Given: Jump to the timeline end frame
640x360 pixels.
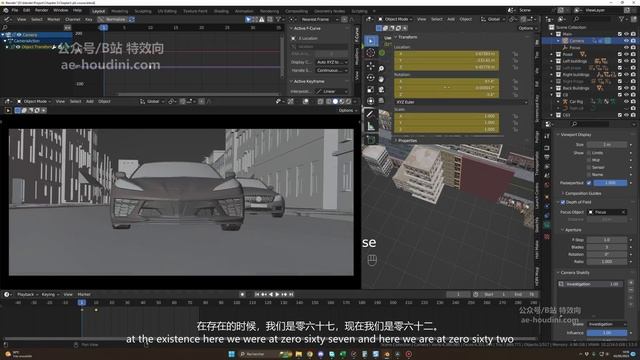Looking at the screenshot, I should (291, 294).
